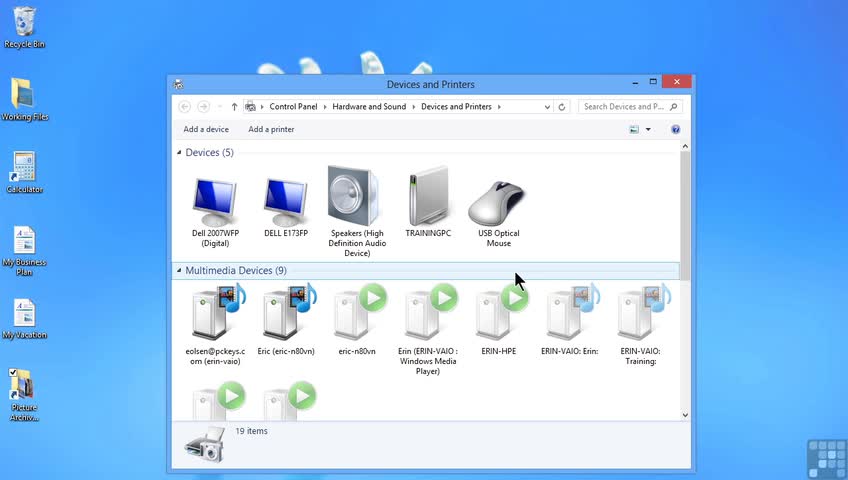Click the scrollbar up arrow
This screenshot has width=848, height=480.
coord(685,146)
